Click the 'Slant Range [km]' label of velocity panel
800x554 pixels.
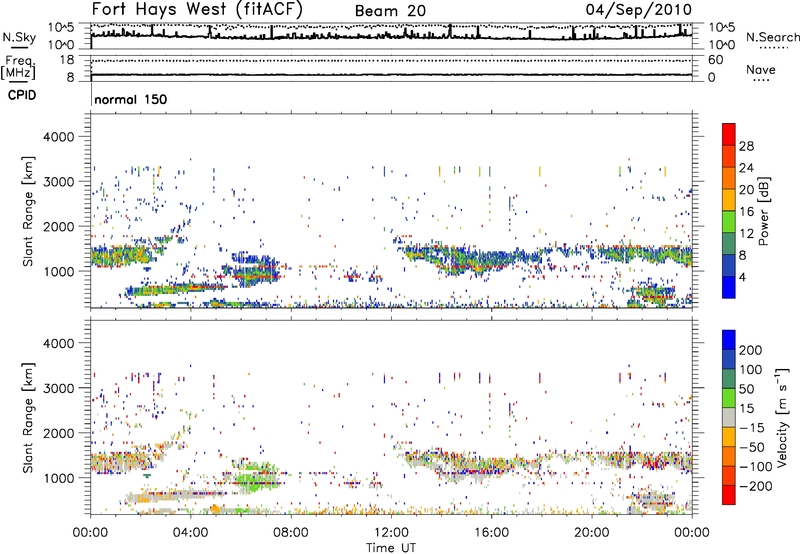[x=28, y=418]
